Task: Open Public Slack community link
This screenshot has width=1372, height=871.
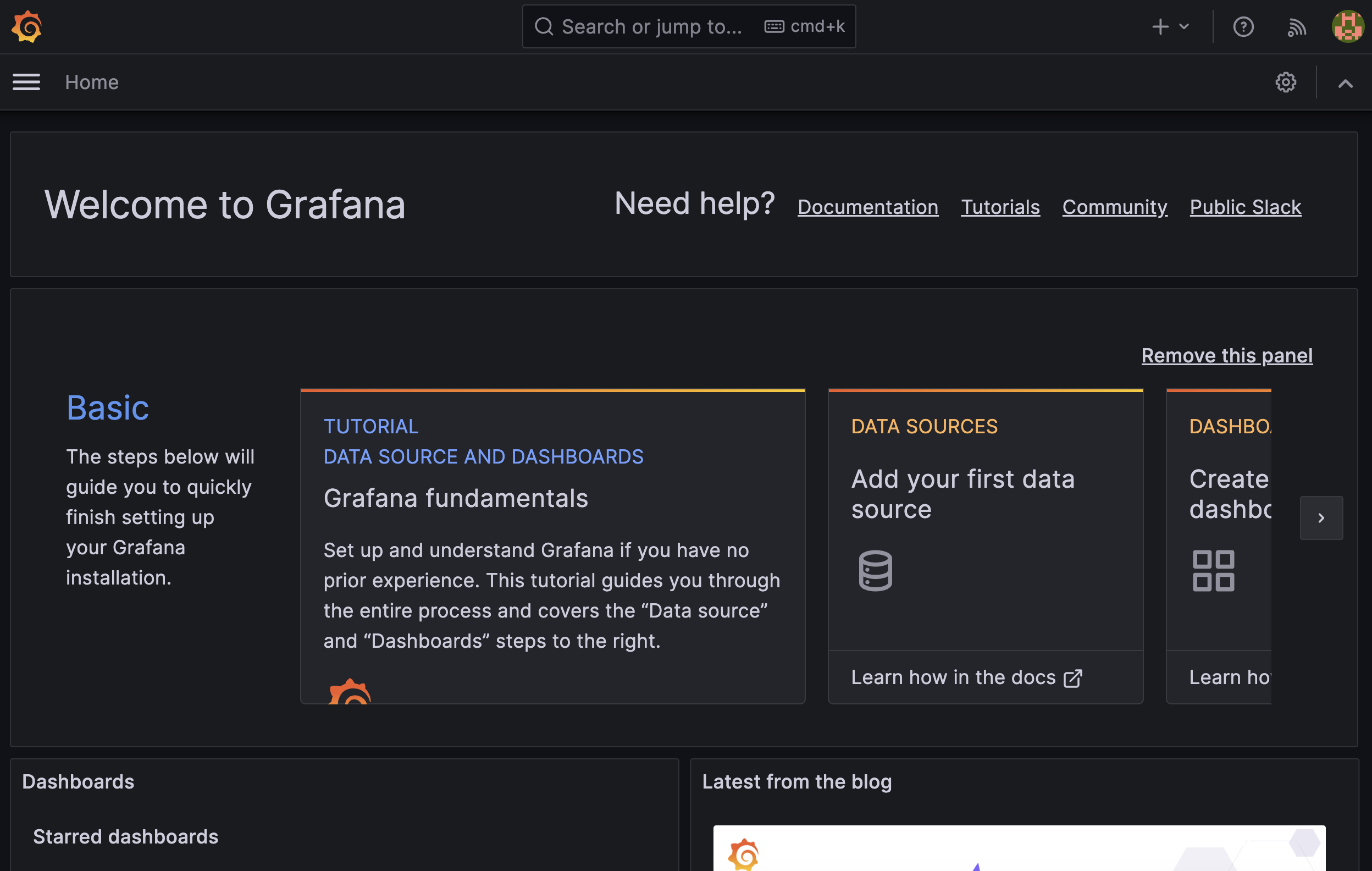Action: [1245, 207]
